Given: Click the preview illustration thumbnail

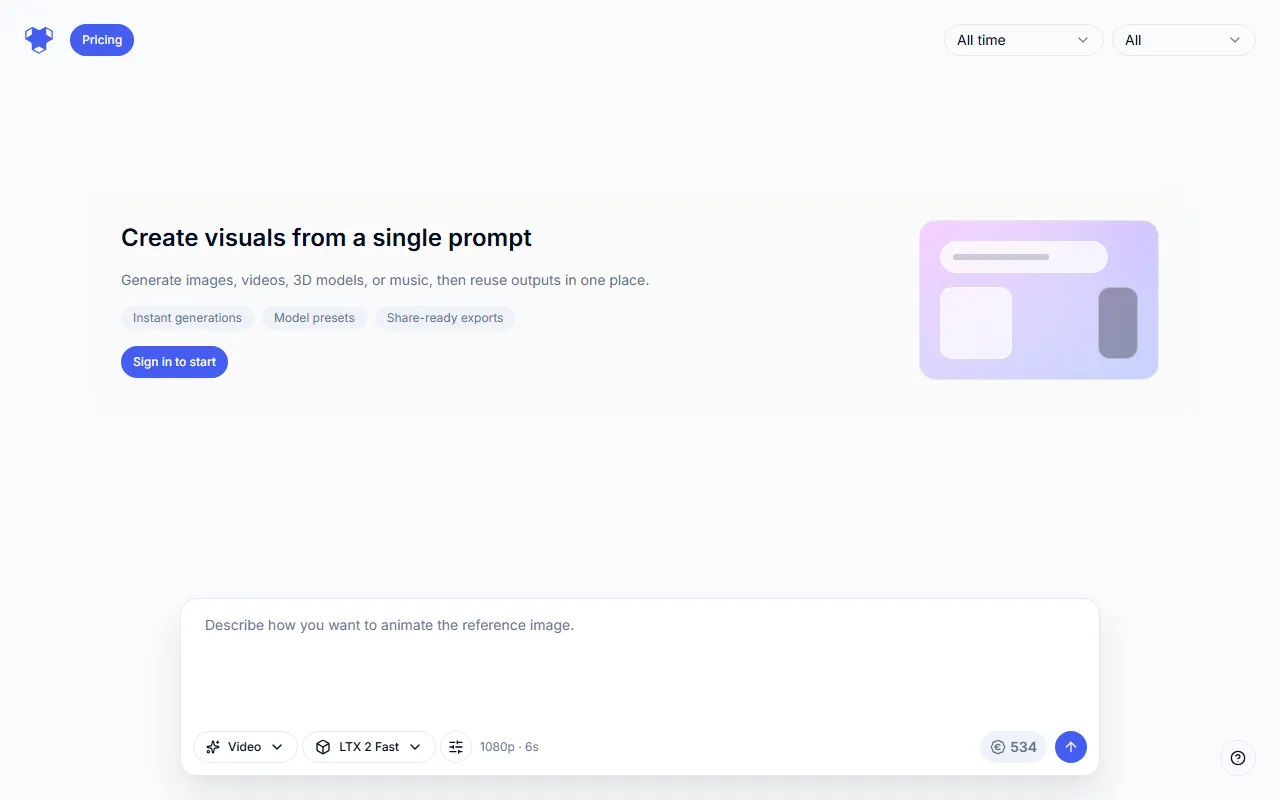Looking at the screenshot, I should click(x=1038, y=300).
